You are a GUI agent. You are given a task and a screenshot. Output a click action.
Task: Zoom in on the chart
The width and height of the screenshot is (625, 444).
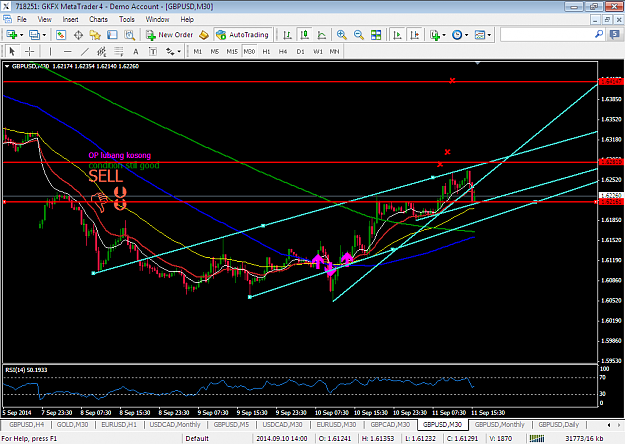tap(342, 35)
